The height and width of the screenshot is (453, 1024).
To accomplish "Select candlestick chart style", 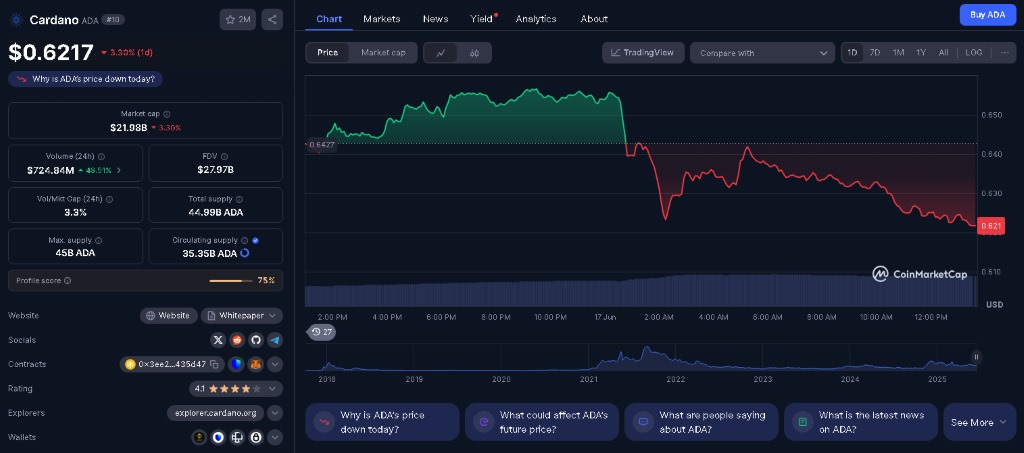I will (474, 53).
